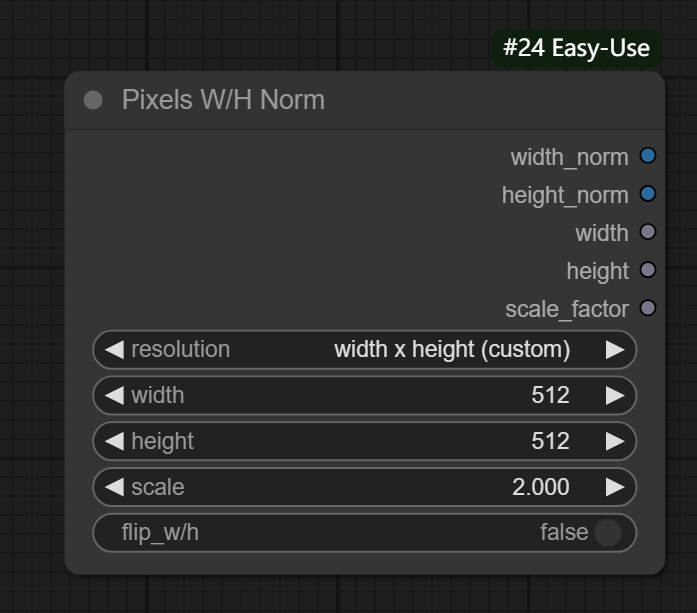The height and width of the screenshot is (613, 697).
Task: Toggle the flip_w/h switch
Action: pos(607,532)
